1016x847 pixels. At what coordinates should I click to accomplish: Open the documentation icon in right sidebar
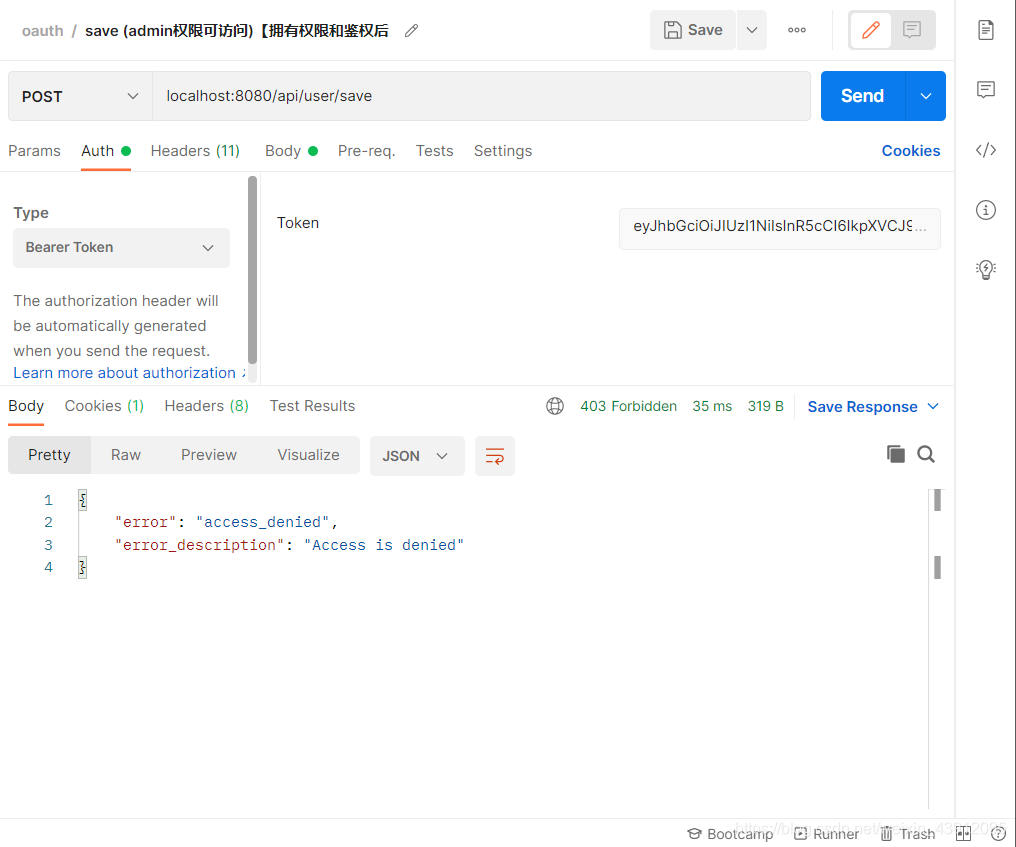click(986, 30)
